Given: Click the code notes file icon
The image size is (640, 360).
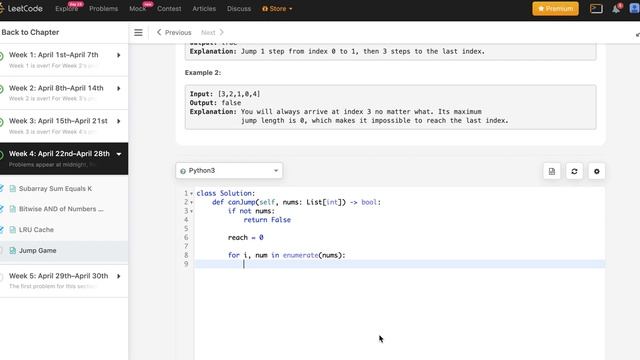Looking at the screenshot, I should (552, 171).
